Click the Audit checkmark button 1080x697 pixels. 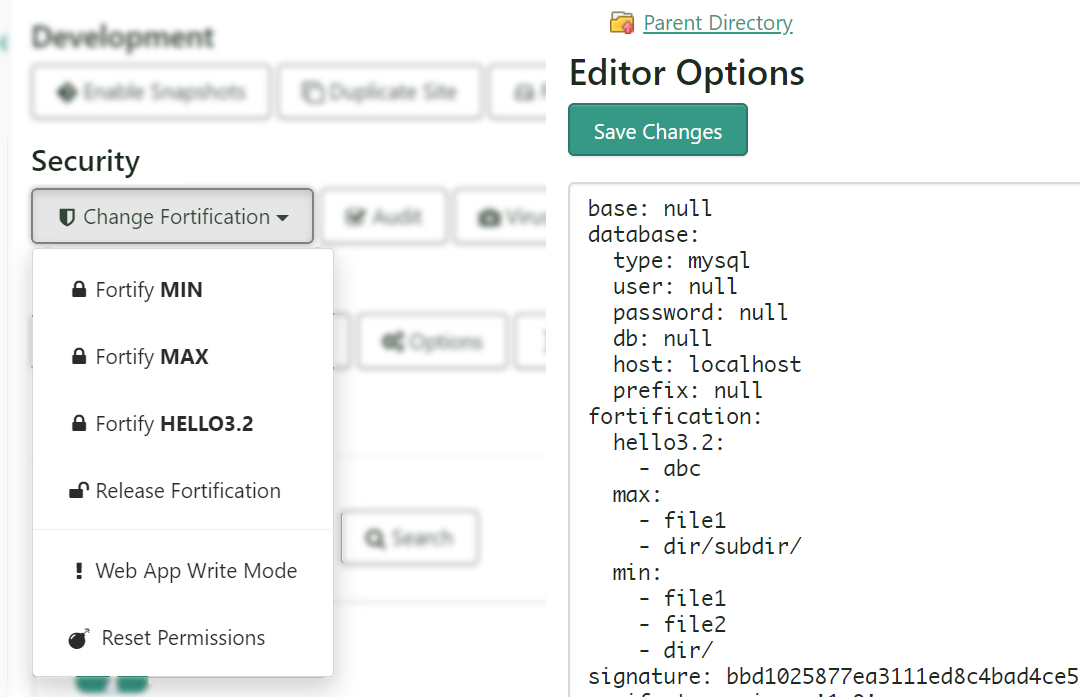(383, 217)
